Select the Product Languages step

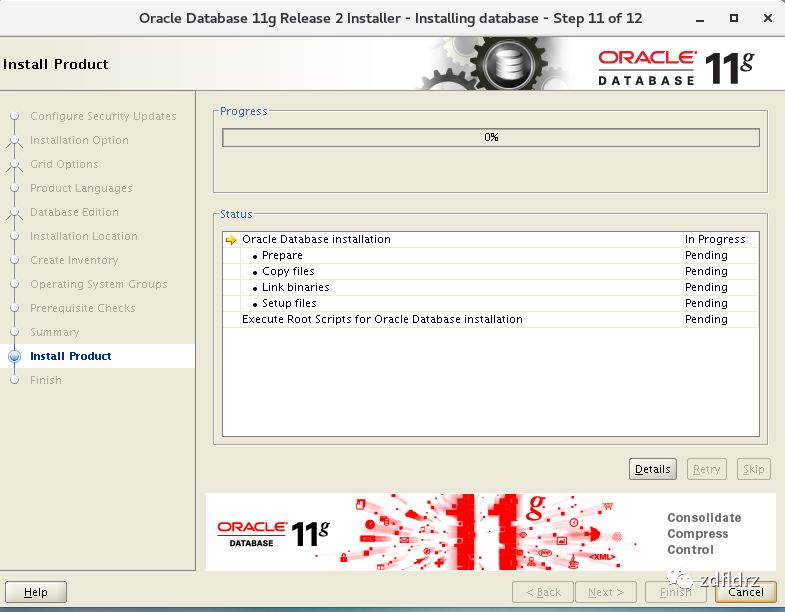(x=81, y=188)
